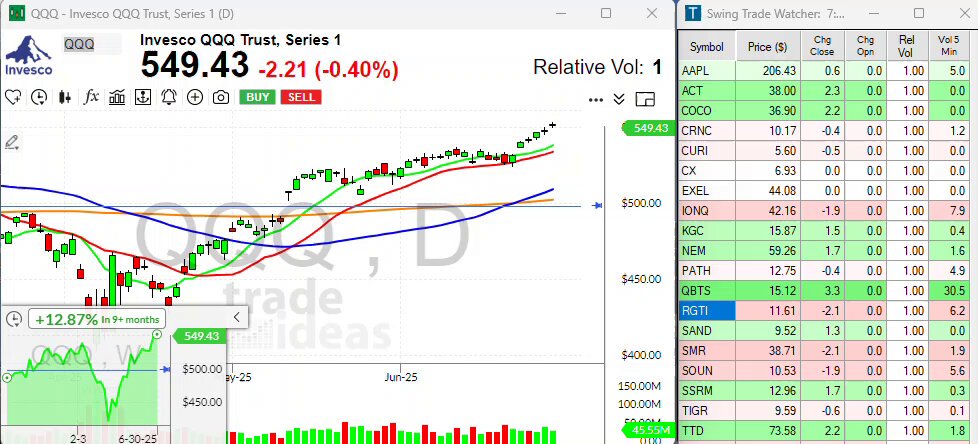Click the Jun-25 date axis label

pos(400,377)
